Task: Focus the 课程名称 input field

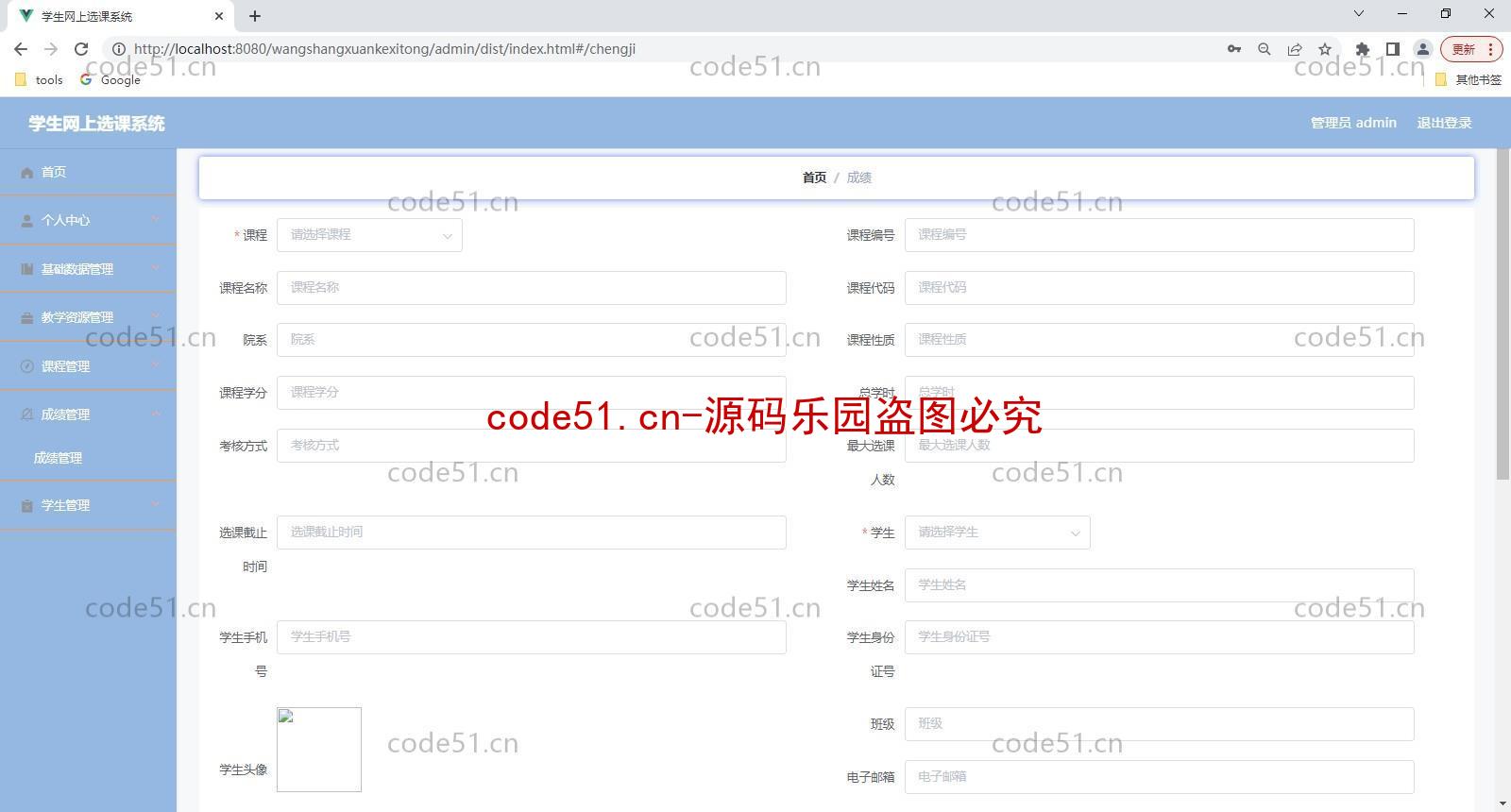Action: [x=531, y=288]
